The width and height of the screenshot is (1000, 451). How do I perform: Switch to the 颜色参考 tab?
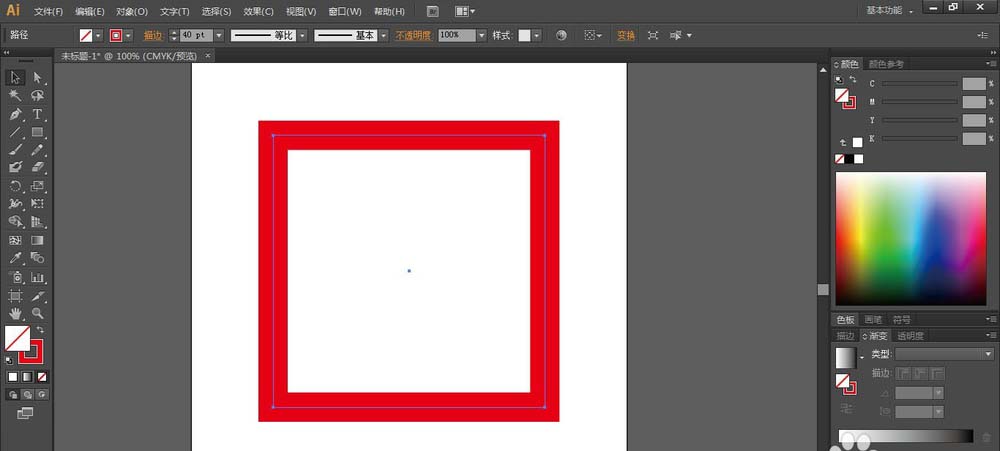[x=885, y=64]
